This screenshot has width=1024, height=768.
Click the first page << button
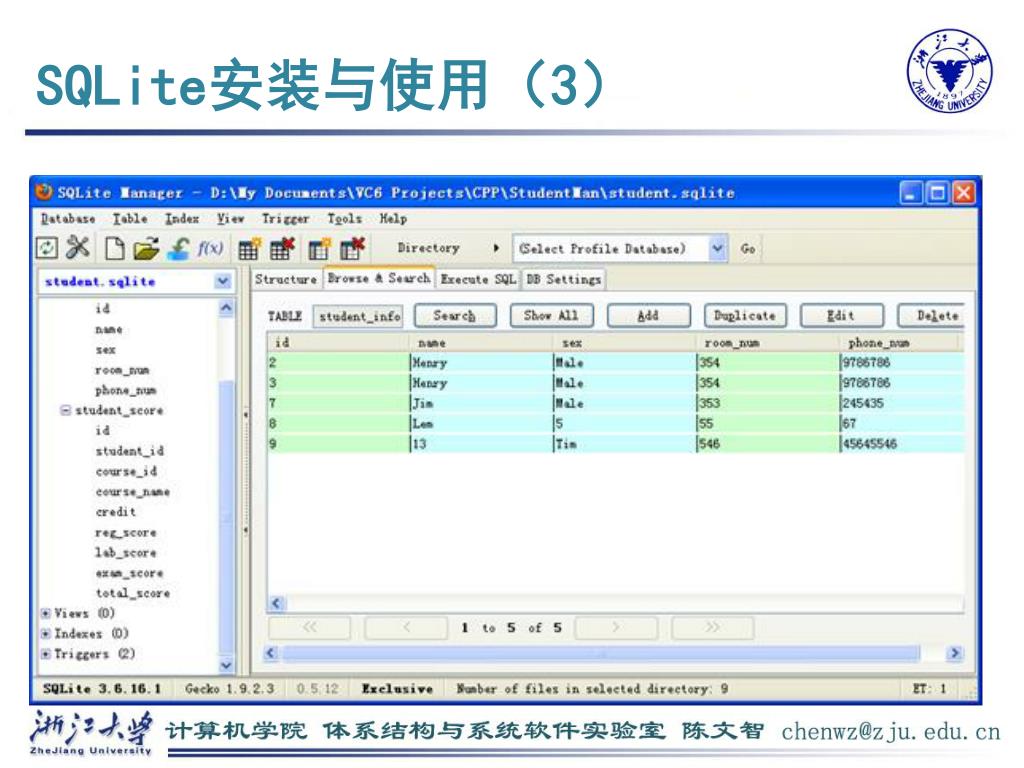pyautogui.click(x=310, y=628)
